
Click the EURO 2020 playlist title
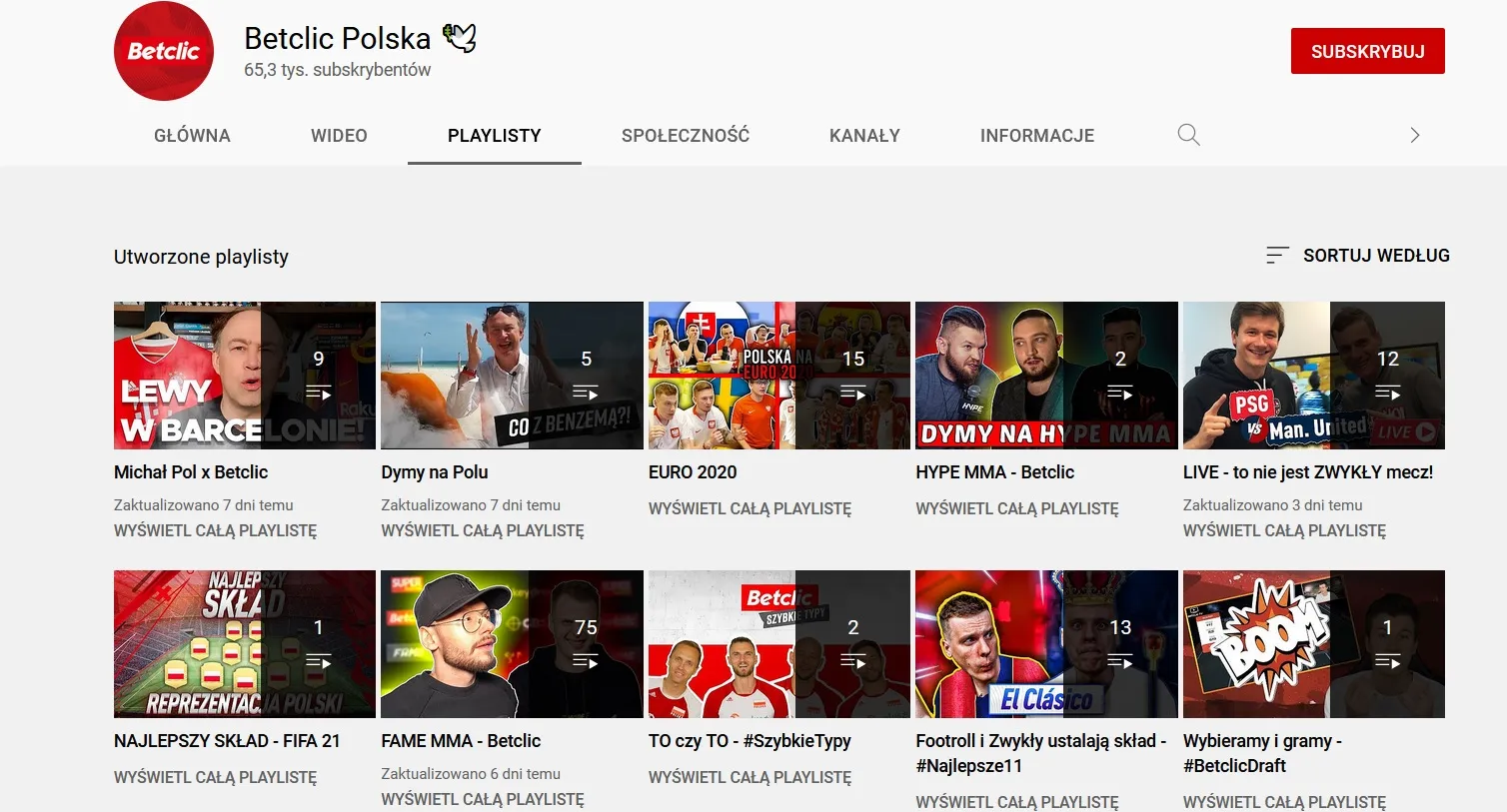(x=693, y=472)
